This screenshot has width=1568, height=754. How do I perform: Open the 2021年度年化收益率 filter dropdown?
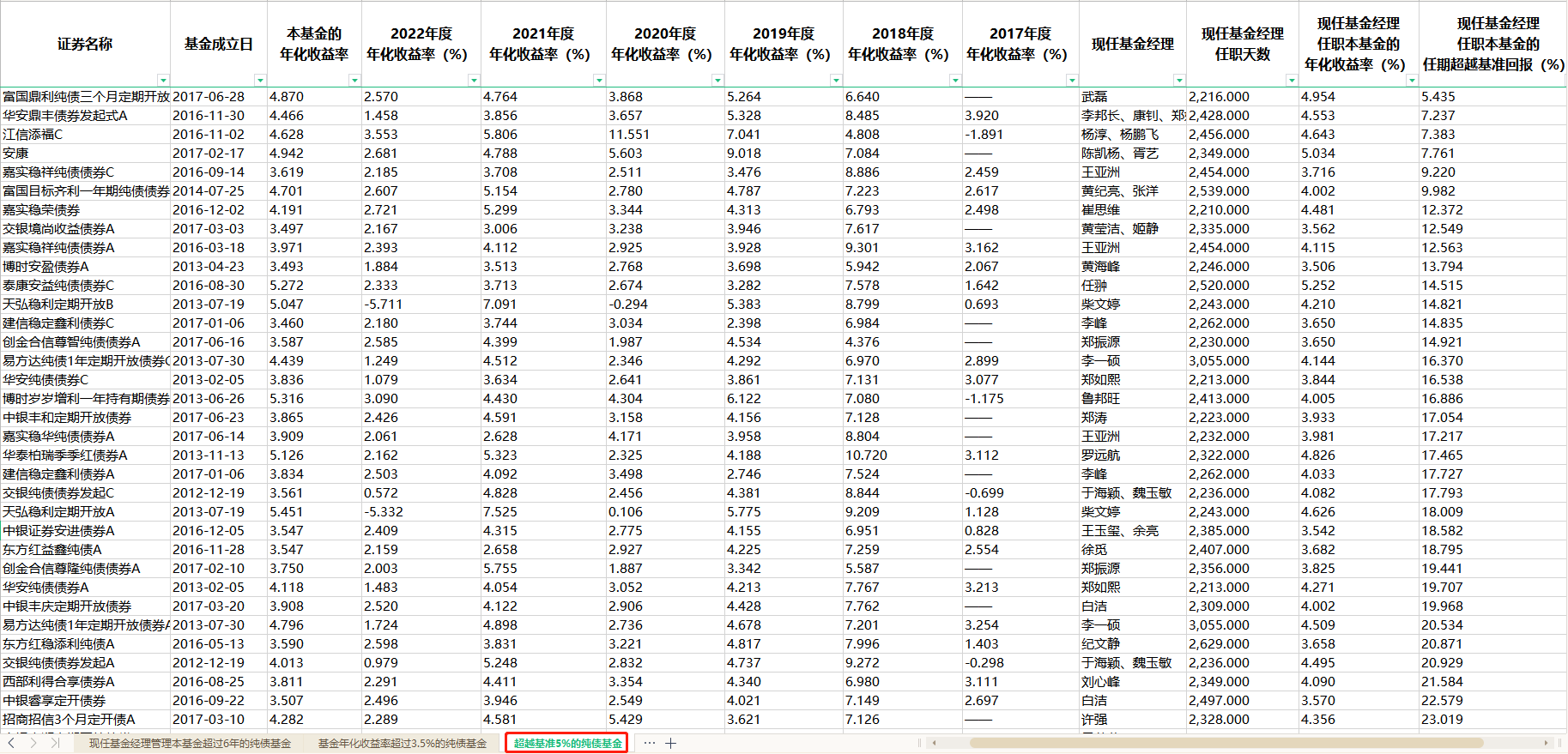(598, 80)
